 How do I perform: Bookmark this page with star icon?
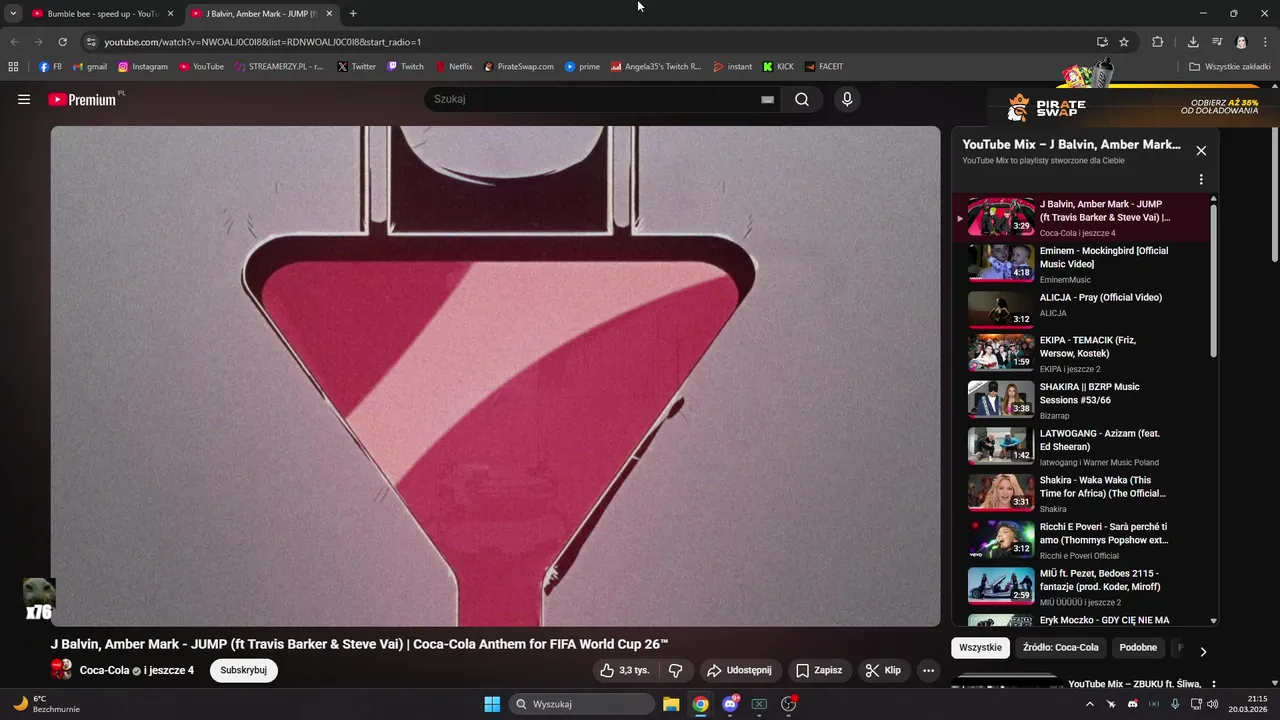1124,42
